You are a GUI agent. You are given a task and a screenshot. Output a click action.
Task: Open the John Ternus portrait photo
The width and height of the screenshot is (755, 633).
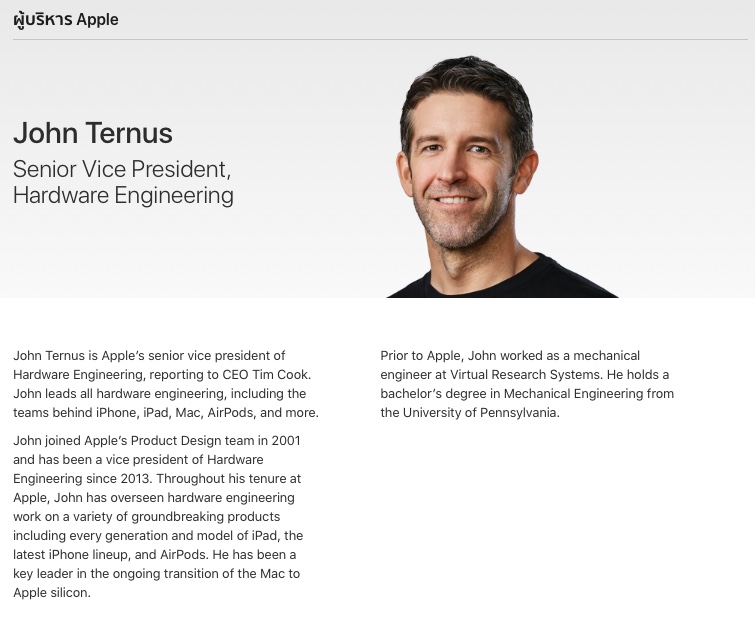tap(472, 180)
